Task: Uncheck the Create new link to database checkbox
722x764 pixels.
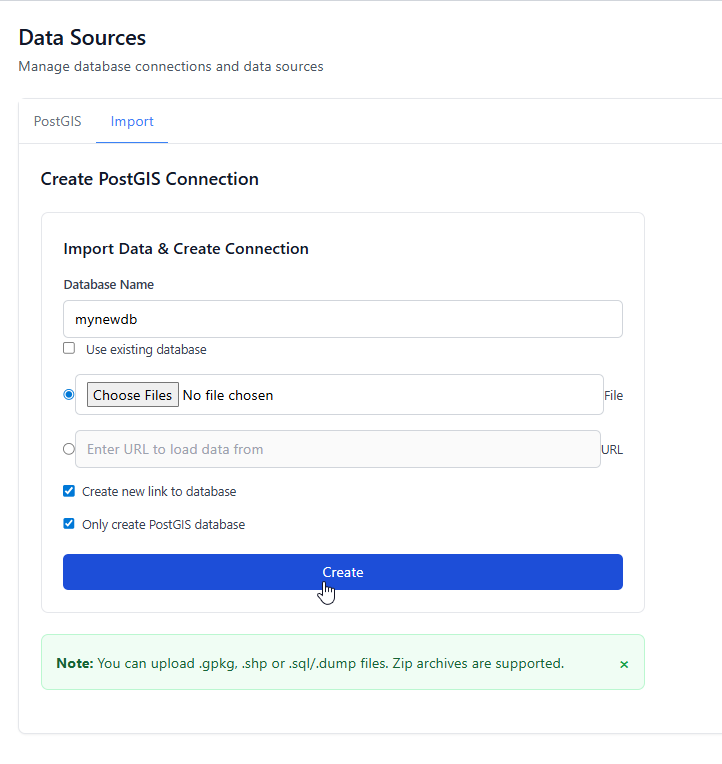Action: pos(69,491)
